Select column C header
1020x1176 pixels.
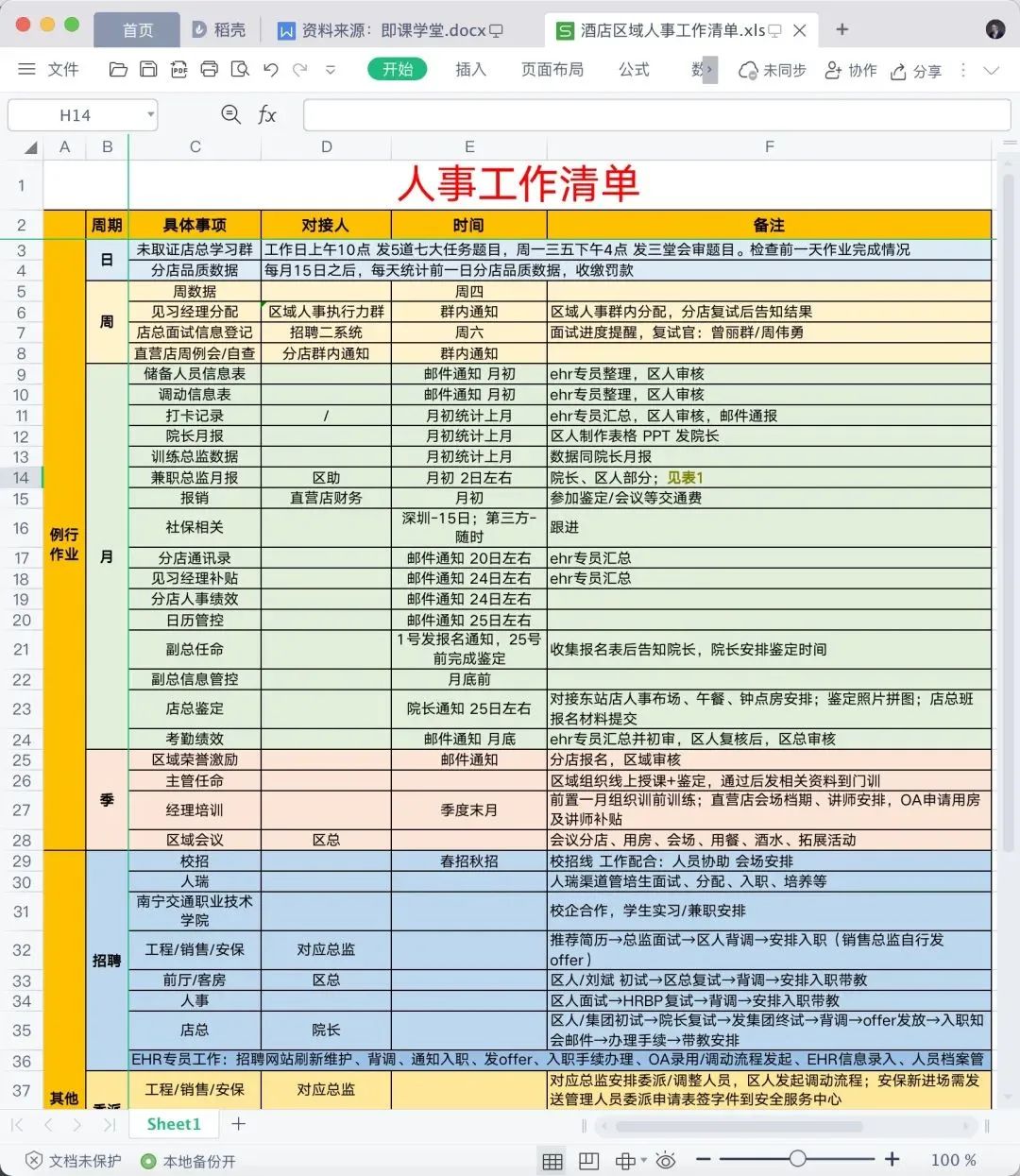coord(195,146)
